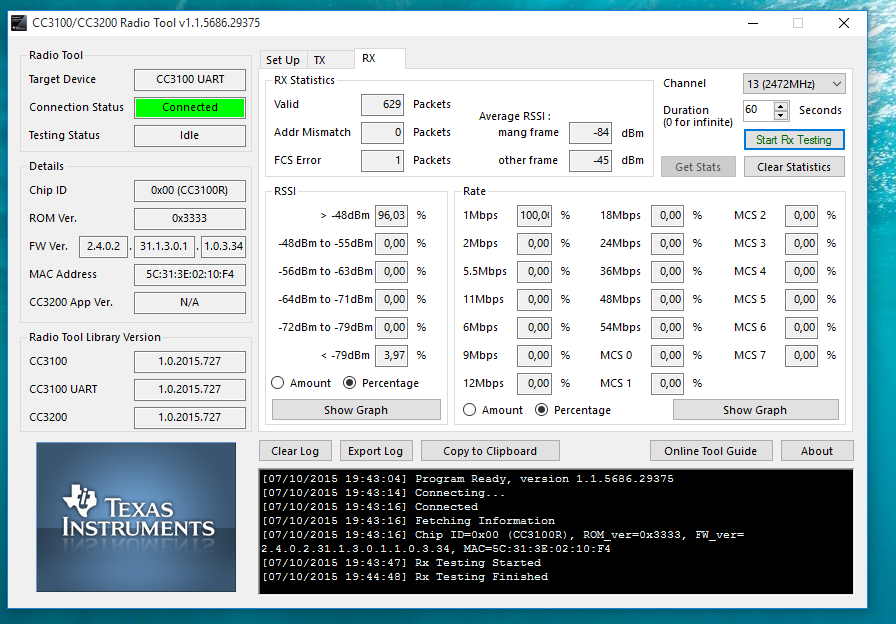The width and height of the screenshot is (896, 624).
Task: Show Graph for the Rate section
Action: (x=755, y=410)
